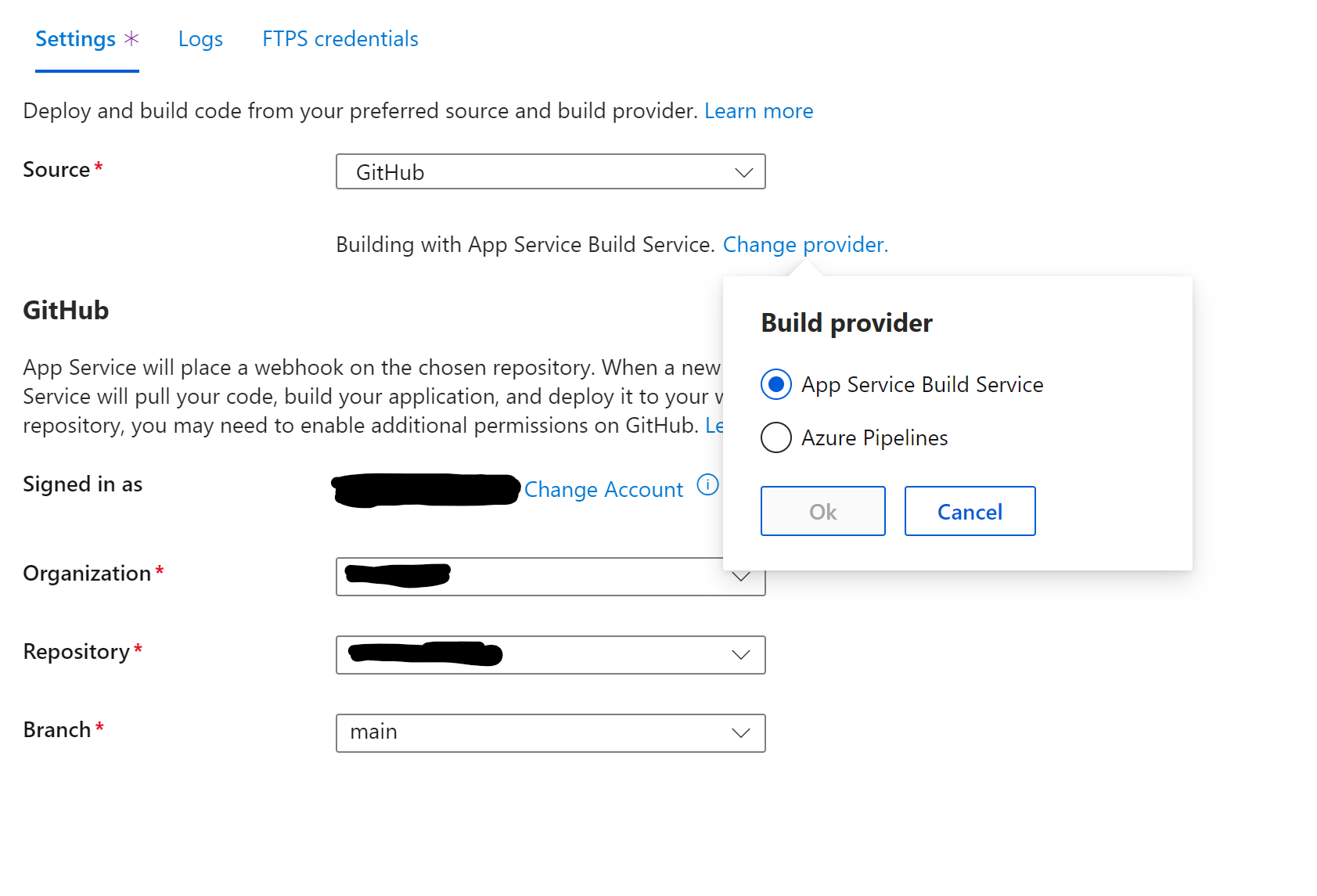The height and width of the screenshot is (896, 1317).
Task: Click the Change Account link
Action: click(x=604, y=489)
